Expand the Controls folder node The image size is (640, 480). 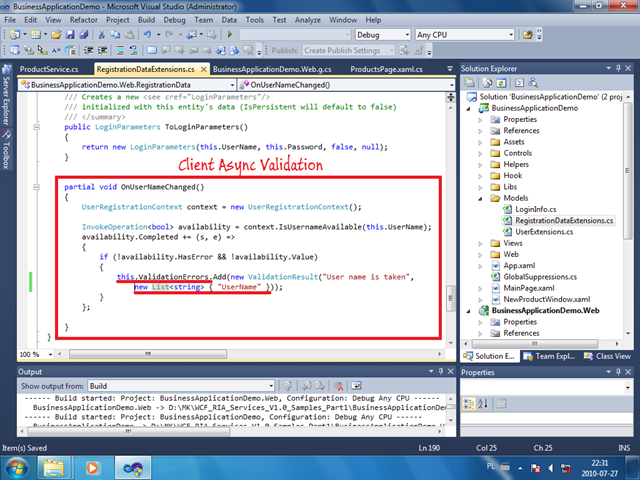480,154
